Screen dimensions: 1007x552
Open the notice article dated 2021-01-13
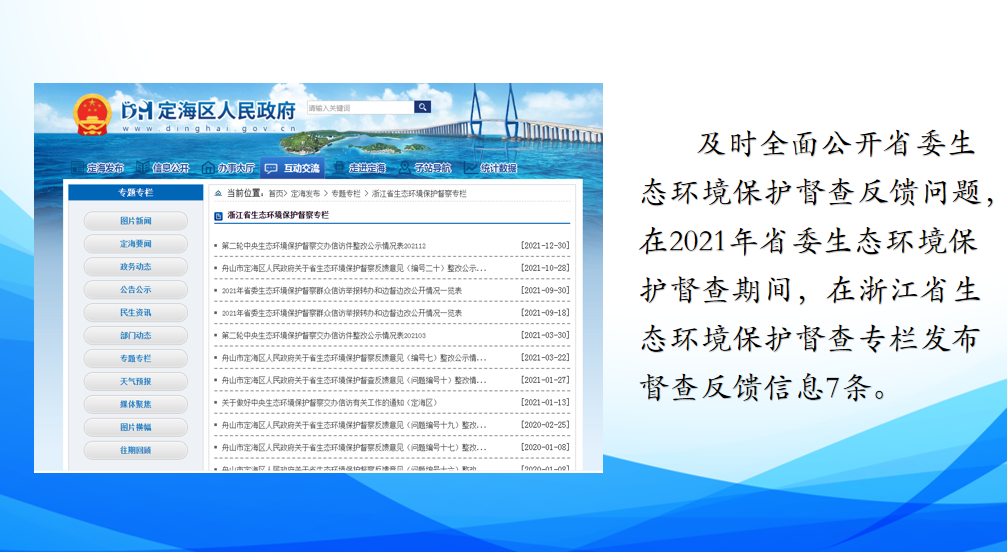[329, 402]
